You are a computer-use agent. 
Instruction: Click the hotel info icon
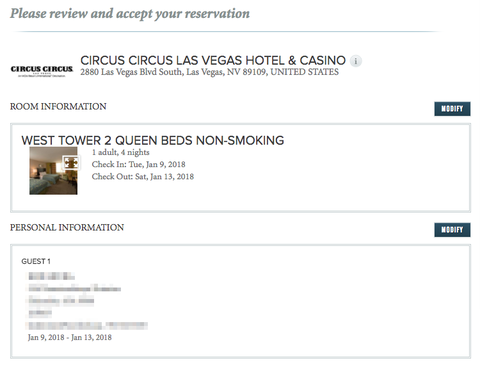pyautogui.click(x=356, y=61)
